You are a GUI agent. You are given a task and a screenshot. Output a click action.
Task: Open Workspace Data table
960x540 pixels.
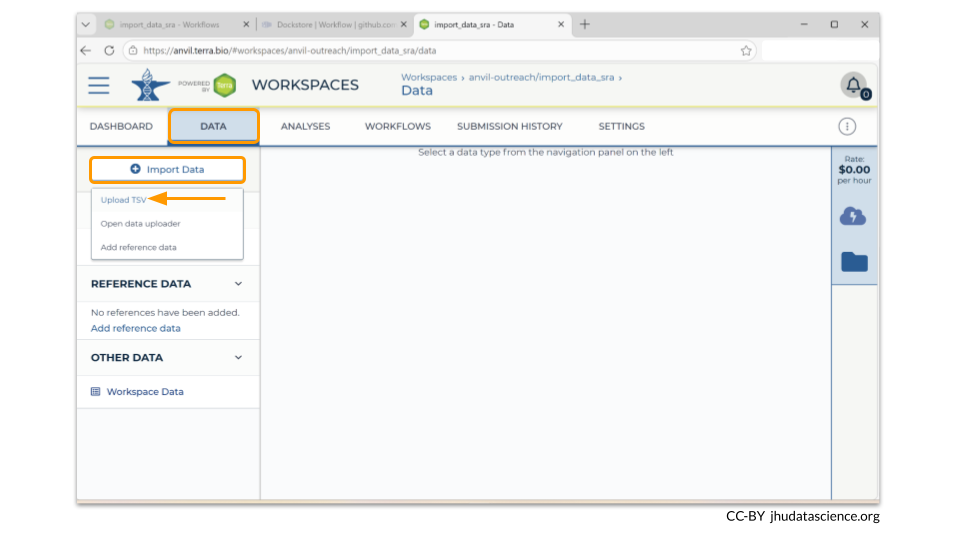[x=144, y=392]
